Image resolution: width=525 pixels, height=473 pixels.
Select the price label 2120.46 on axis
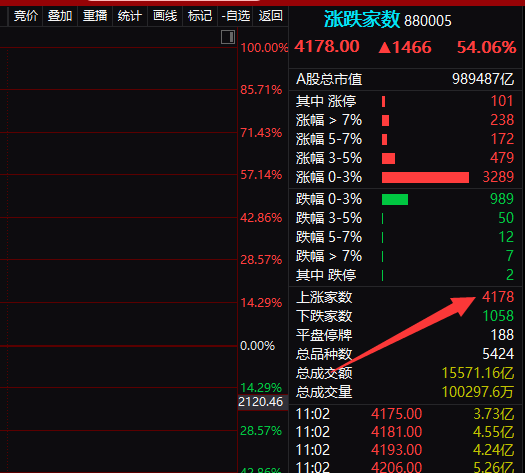tap(261, 402)
